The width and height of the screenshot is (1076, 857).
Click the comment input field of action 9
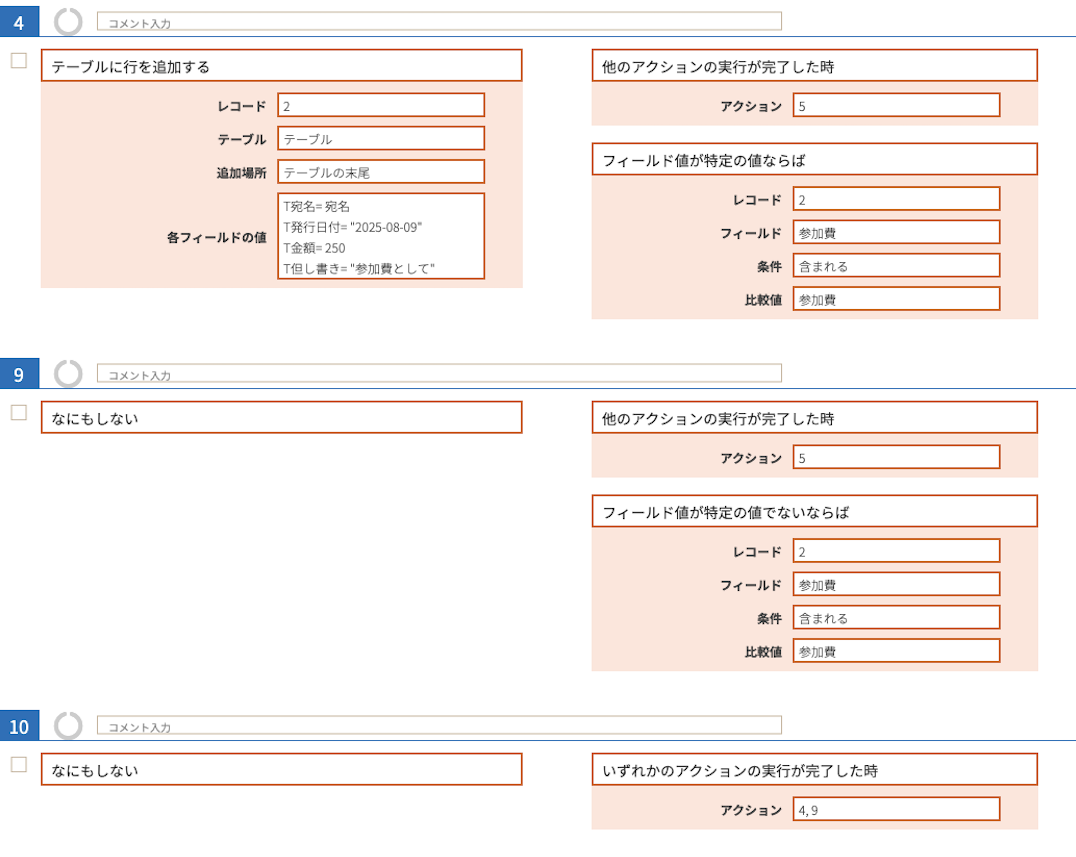point(439,373)
